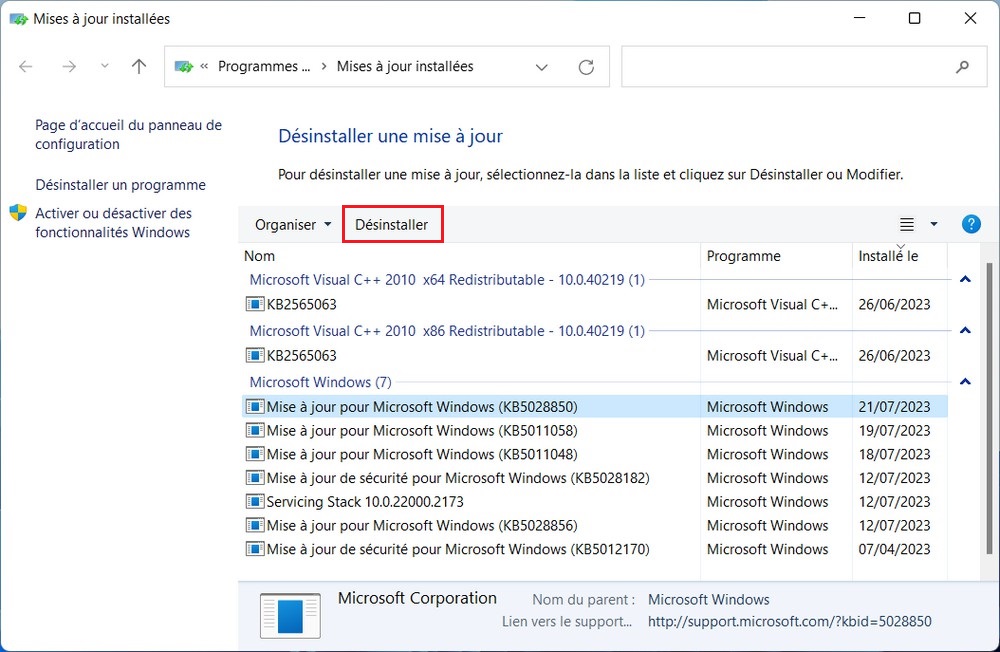This screenshot has width=1000, height=652.
Task: Open the view options dropdown arrow
Action: tap(934, 225)
